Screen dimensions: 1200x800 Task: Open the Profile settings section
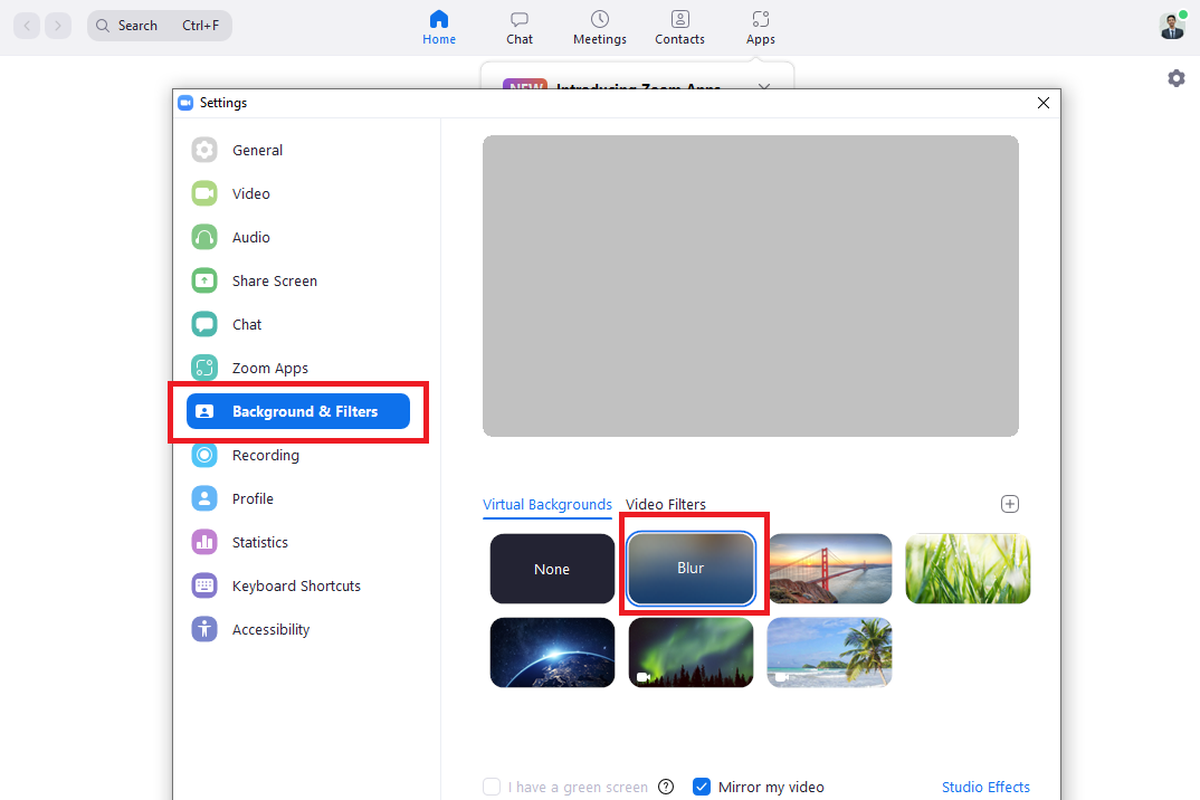[x=253, y=498]
